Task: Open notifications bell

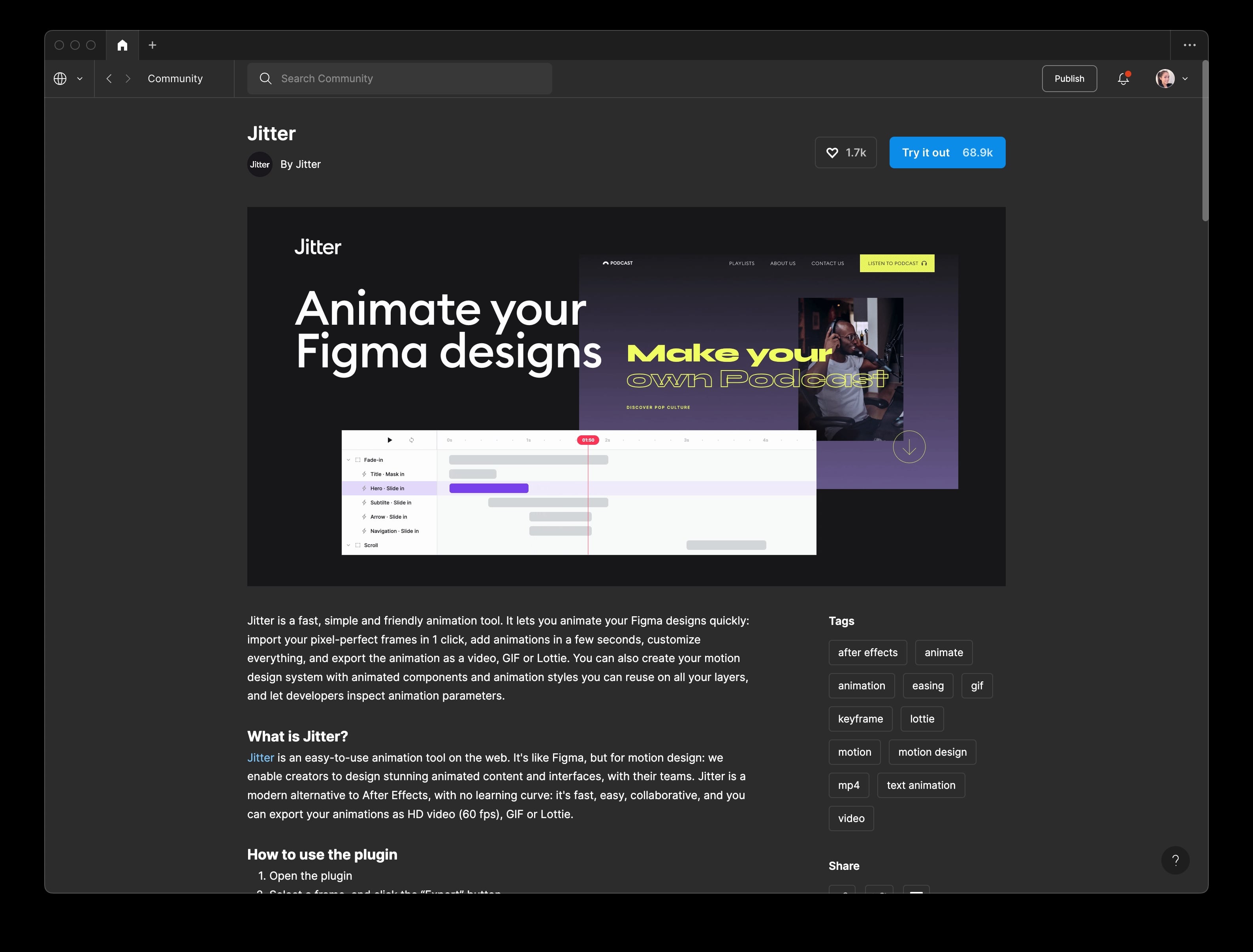Action: point(1123,79)
